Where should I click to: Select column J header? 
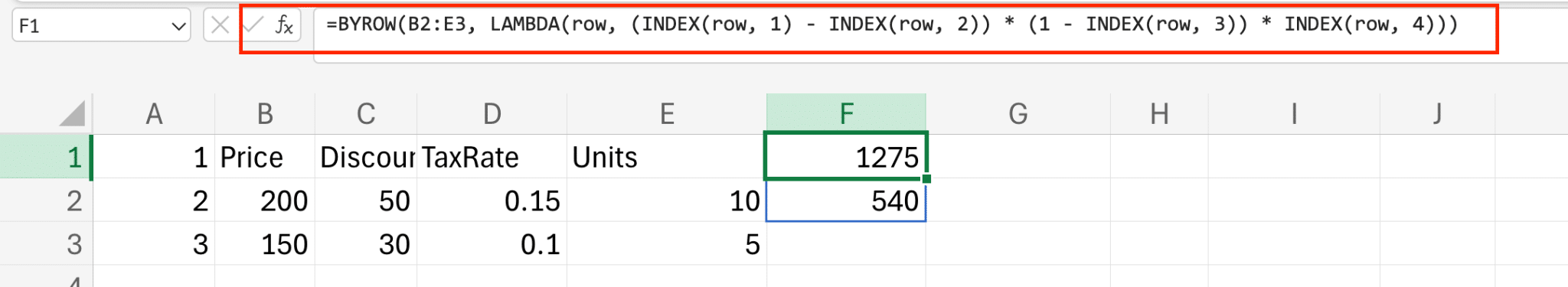pos(1437,114)
